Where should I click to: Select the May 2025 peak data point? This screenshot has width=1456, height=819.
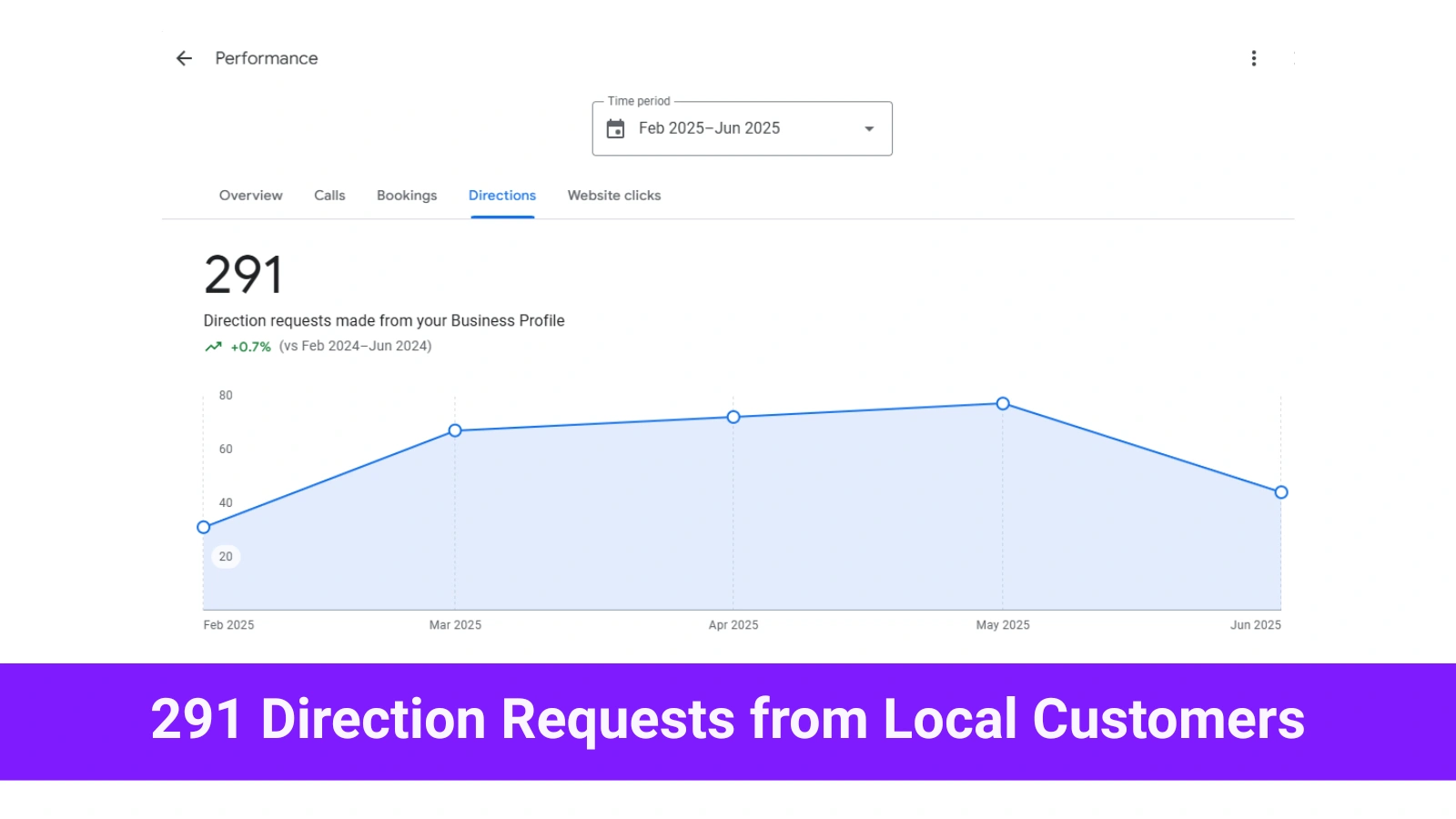[1002, 403]
